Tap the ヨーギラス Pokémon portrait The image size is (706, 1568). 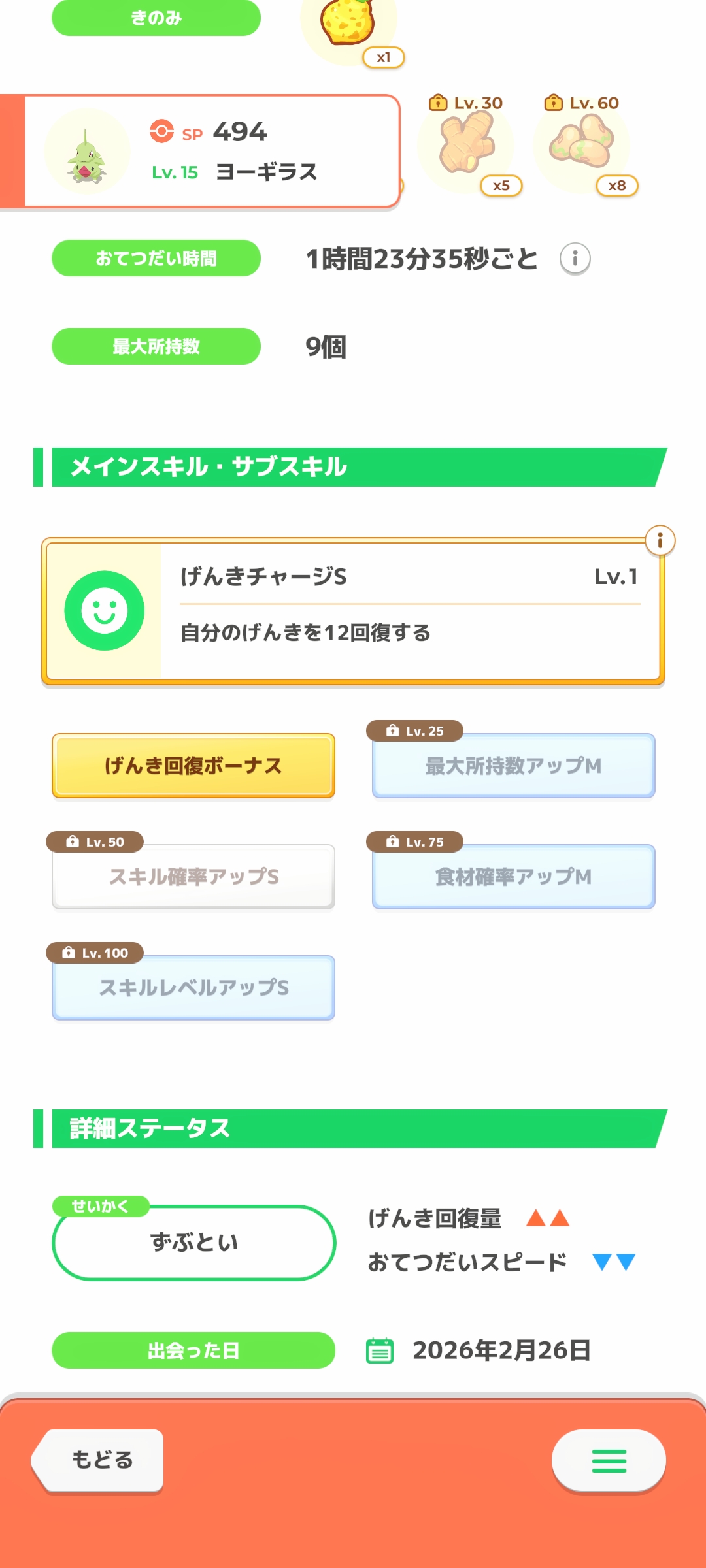[87, 153]
